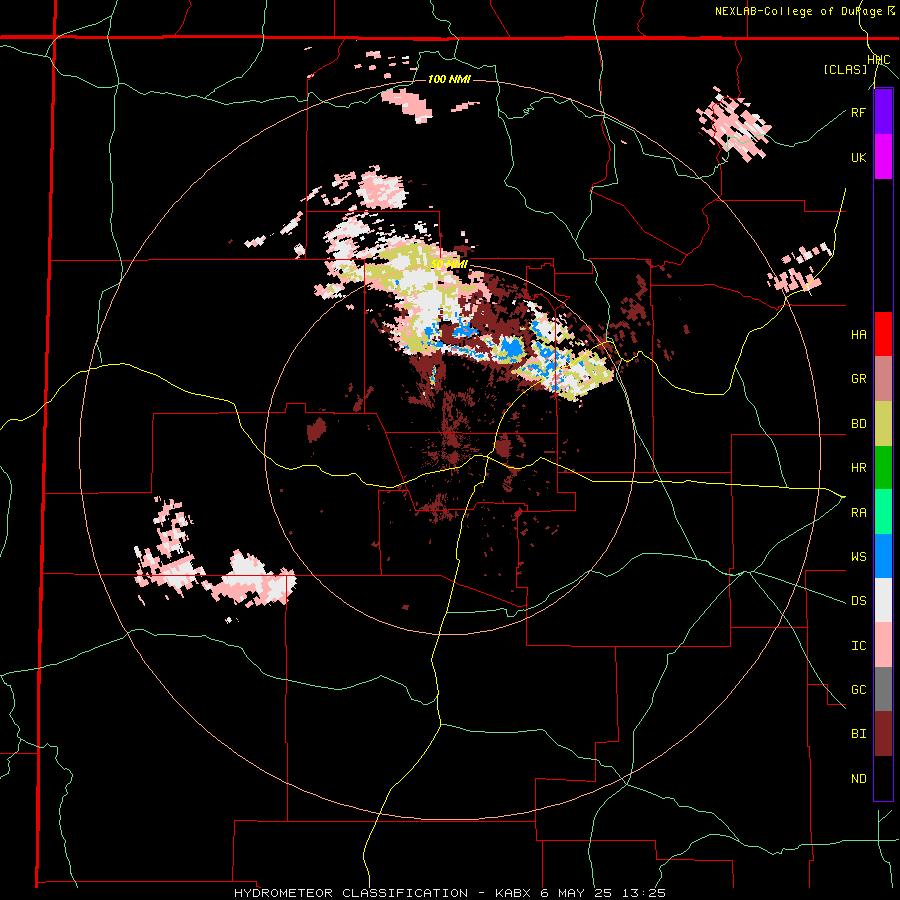Select the dusty pink GR legend swatch
Viewport: 900px width, 900px height.
(x=883, y=379)
